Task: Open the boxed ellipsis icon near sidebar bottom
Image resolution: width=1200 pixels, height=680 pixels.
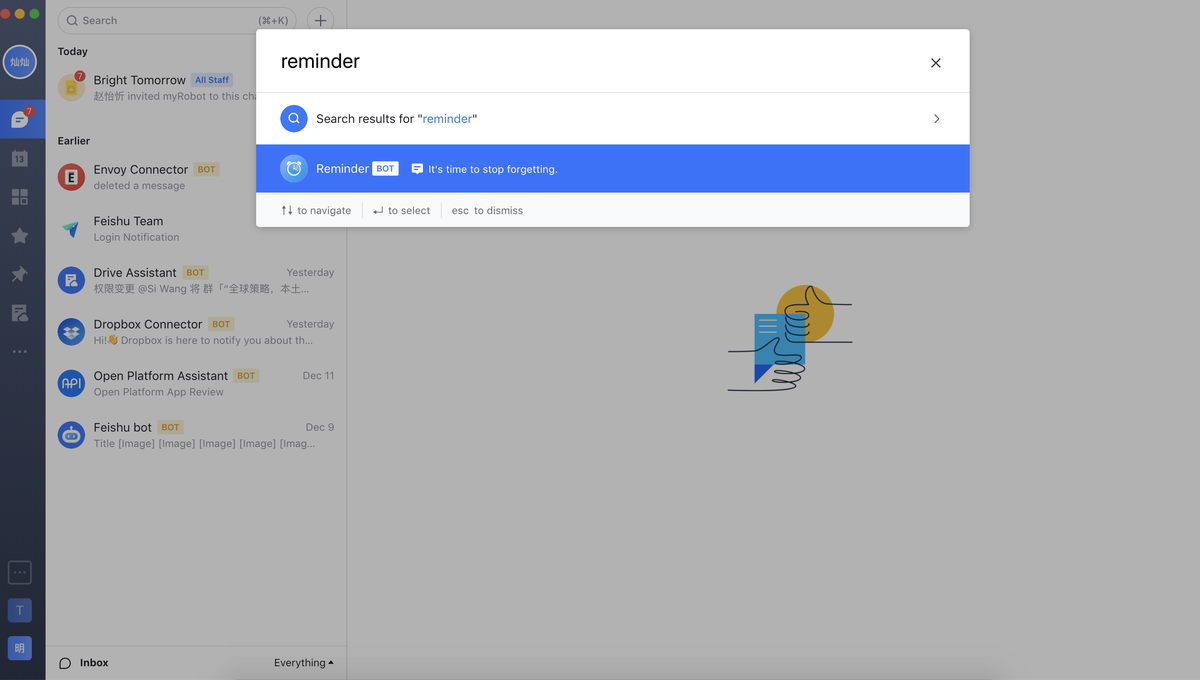Action: point(20,572)
